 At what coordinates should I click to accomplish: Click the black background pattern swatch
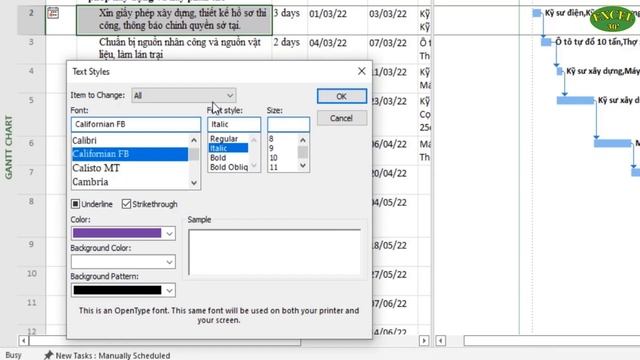tap(117, 290)
